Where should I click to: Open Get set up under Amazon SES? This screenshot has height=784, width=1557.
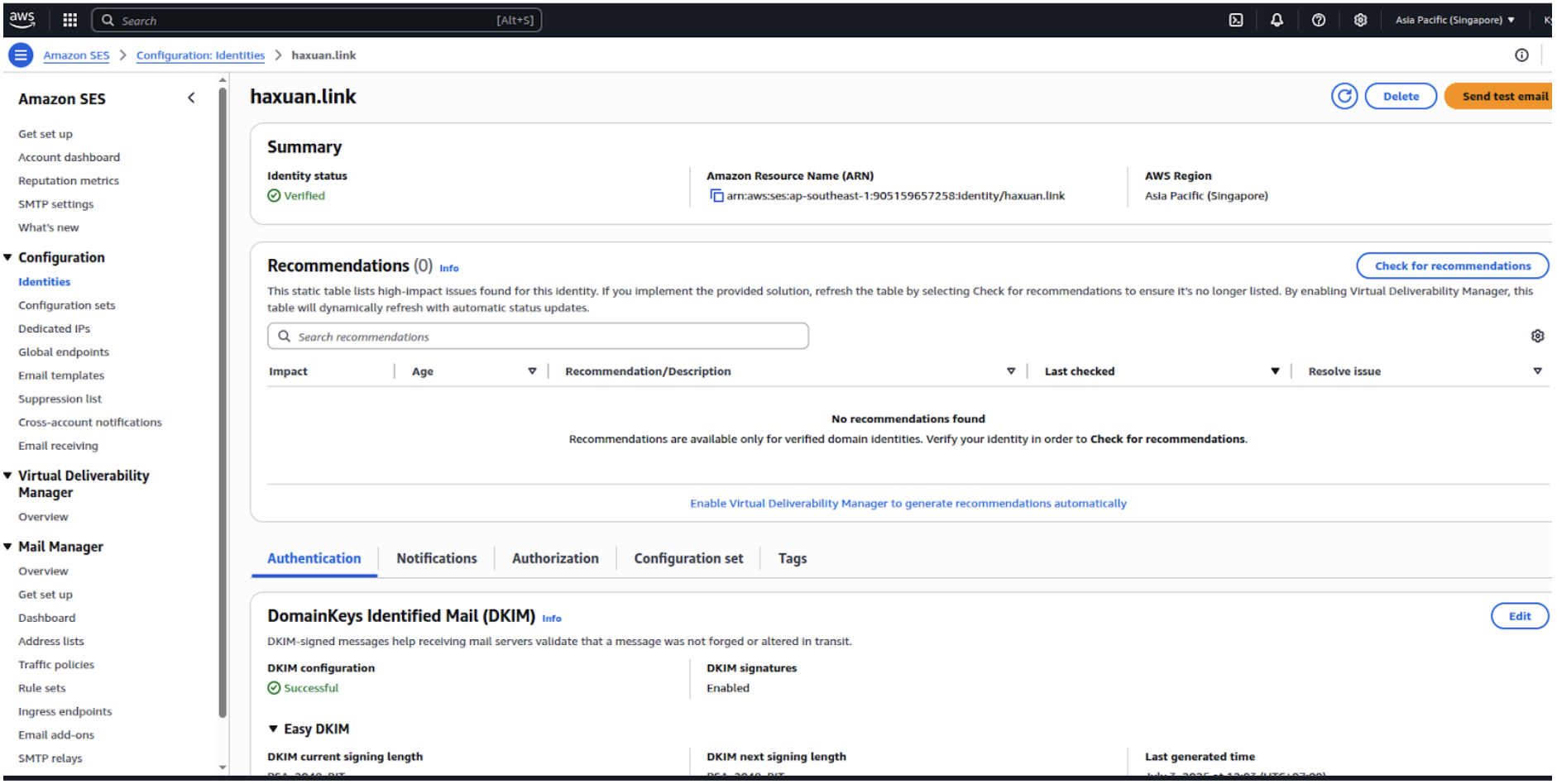(46, 134)
